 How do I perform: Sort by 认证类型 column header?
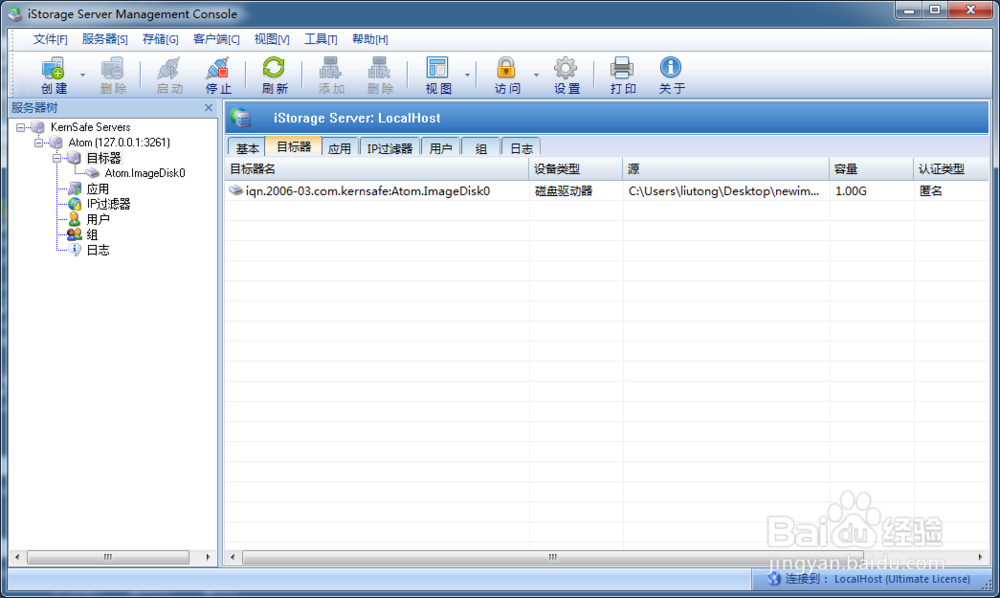click(x=951, y=169)
